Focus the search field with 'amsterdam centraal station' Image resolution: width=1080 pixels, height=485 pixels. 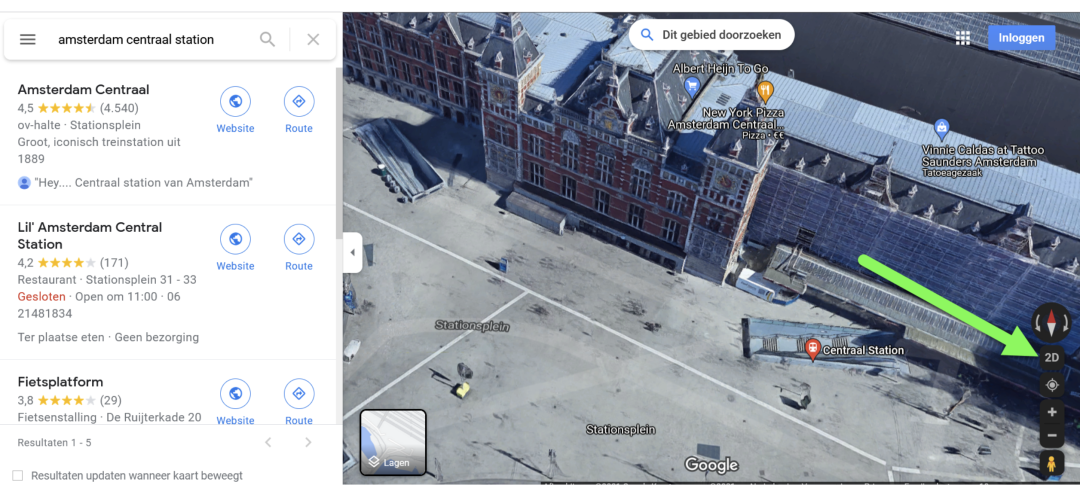(136, 39)
